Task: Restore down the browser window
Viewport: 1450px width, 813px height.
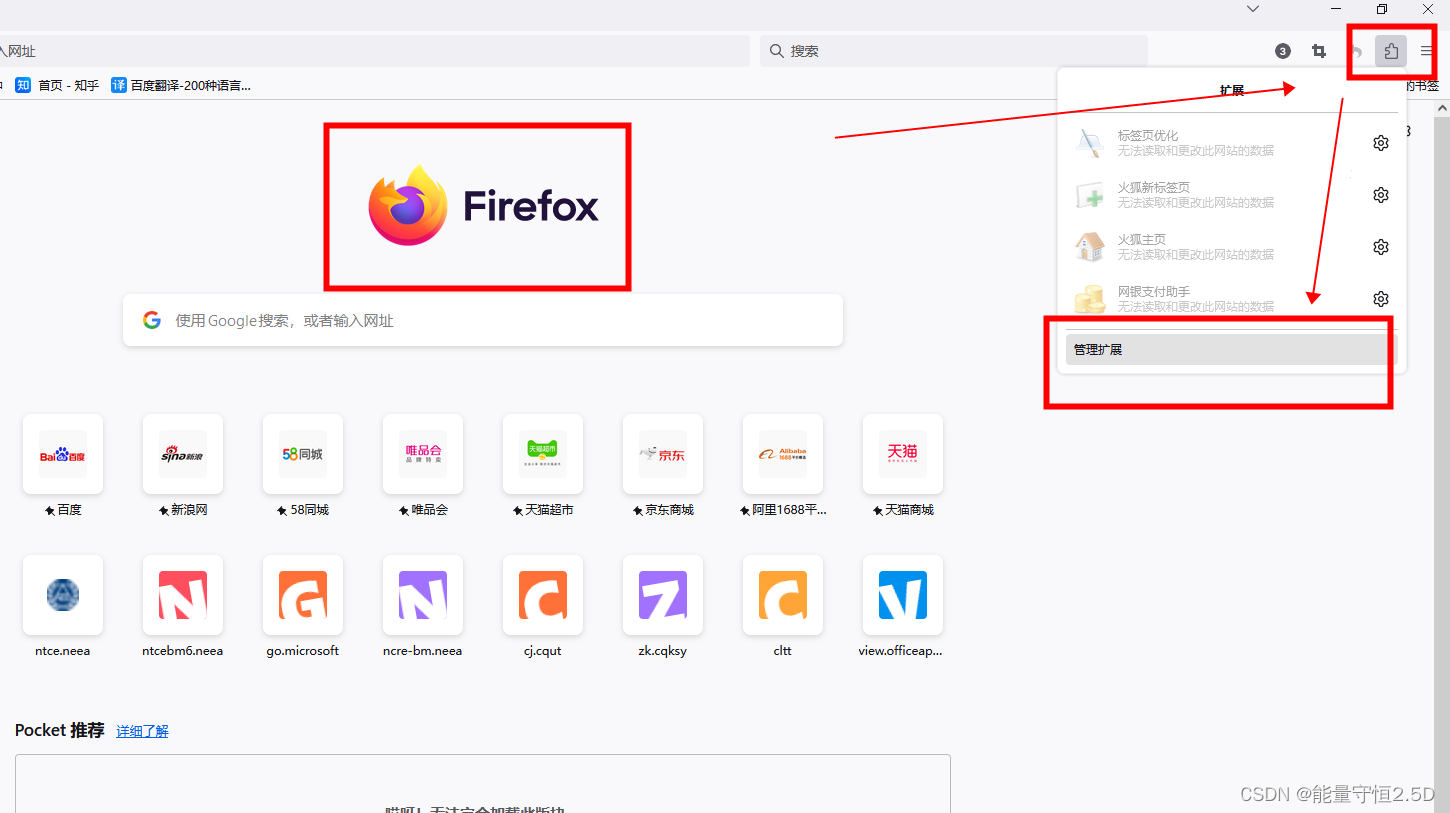Action: pyautogui.click(x=1382, y=9)
